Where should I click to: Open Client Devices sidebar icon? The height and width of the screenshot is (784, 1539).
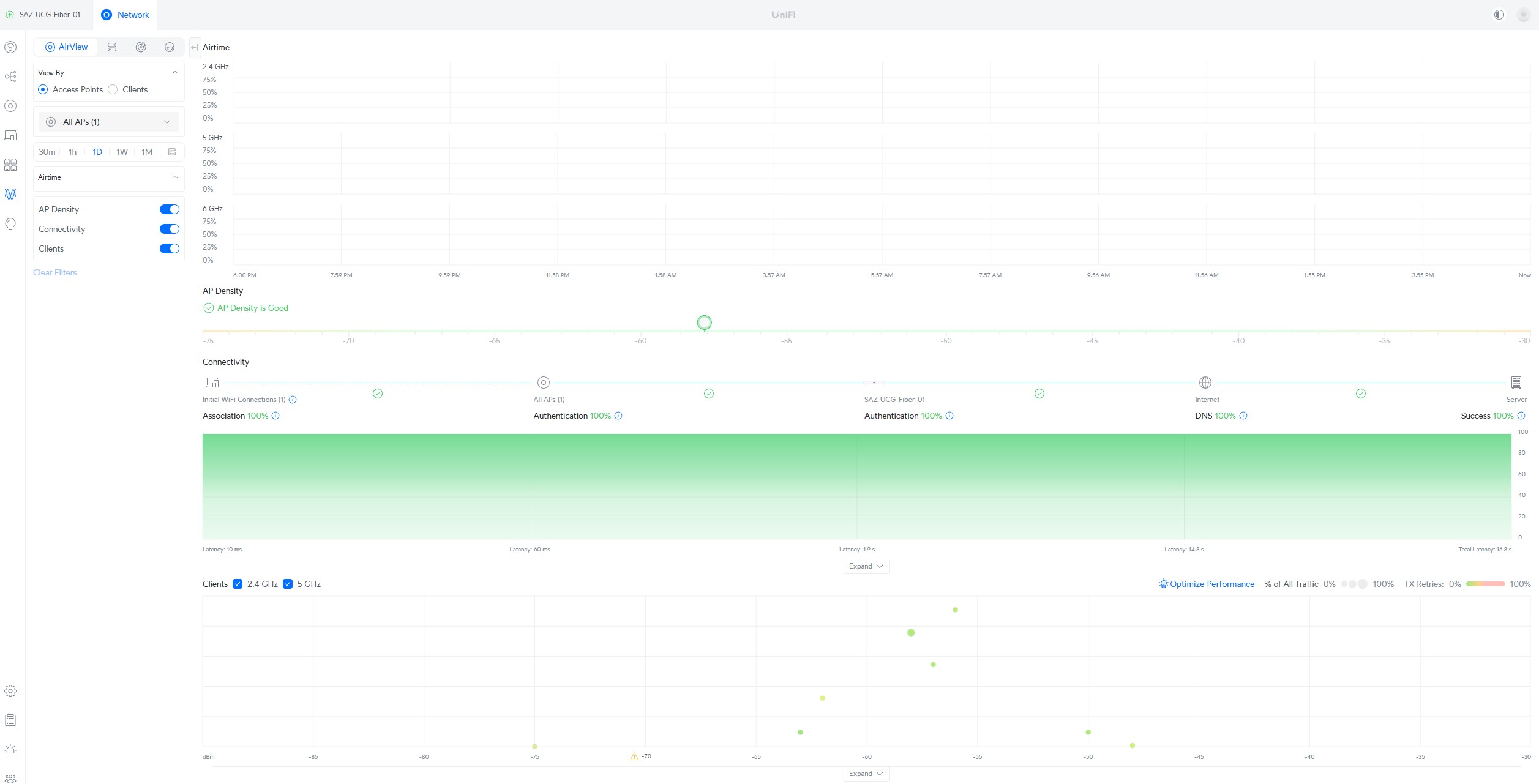click(10, 135)
